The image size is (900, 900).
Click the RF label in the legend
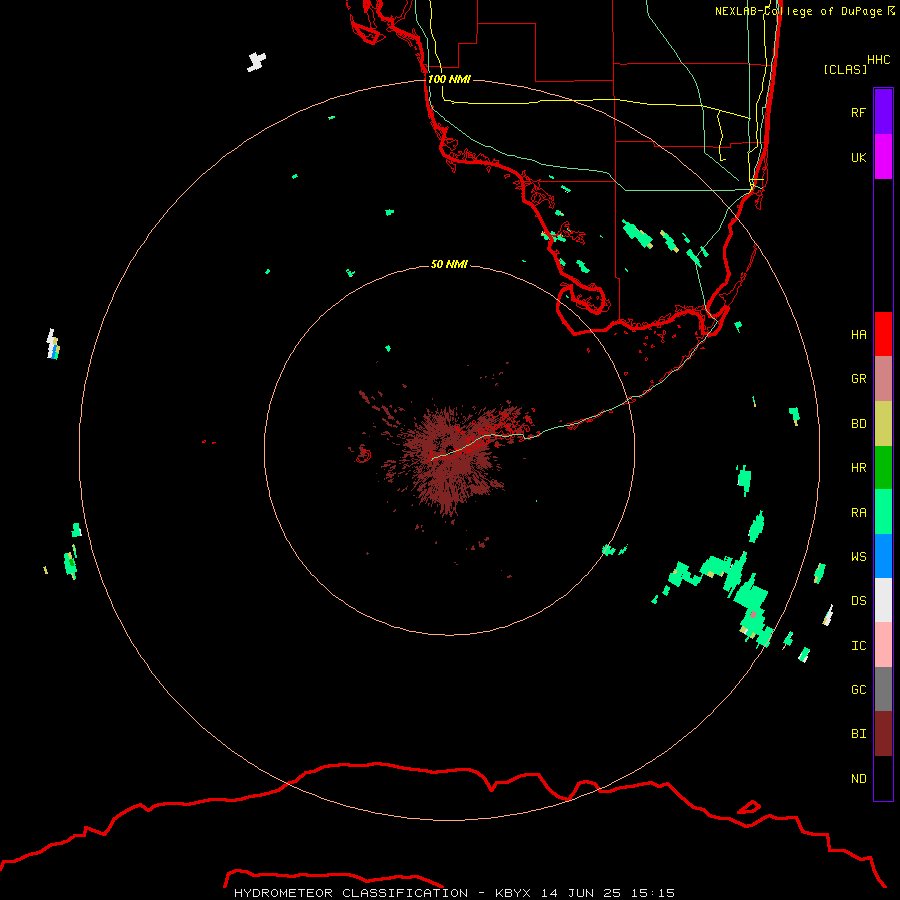point(858,112)
